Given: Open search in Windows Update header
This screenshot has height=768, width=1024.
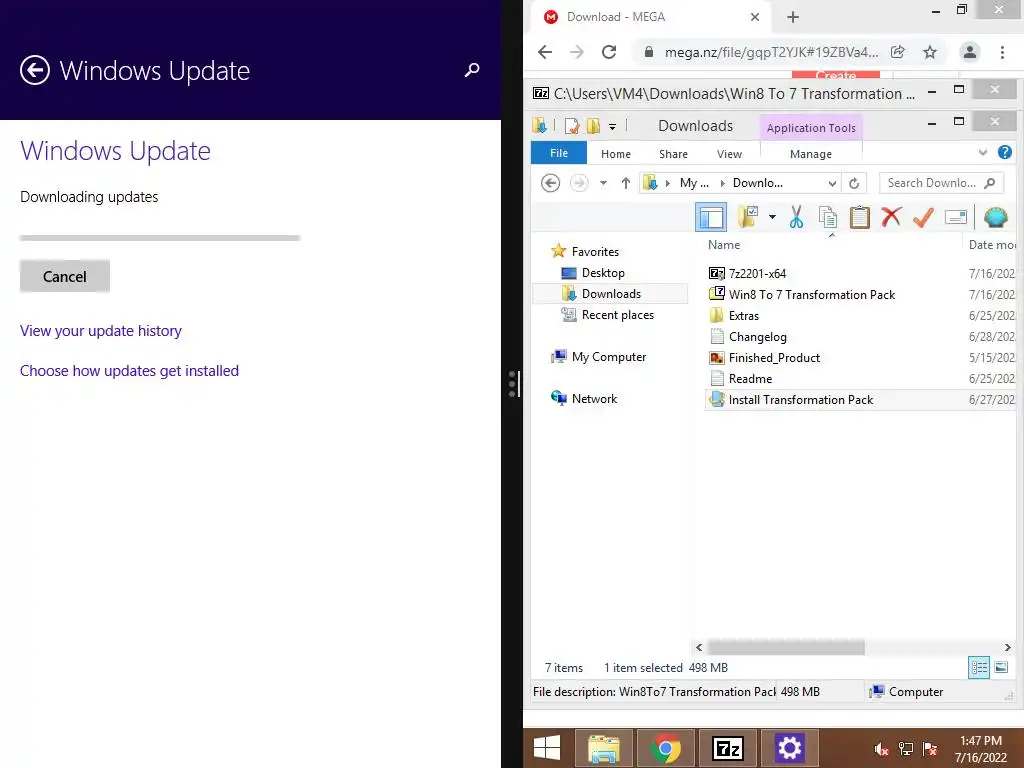Looking at the screenshot, I should pos(472,70).
